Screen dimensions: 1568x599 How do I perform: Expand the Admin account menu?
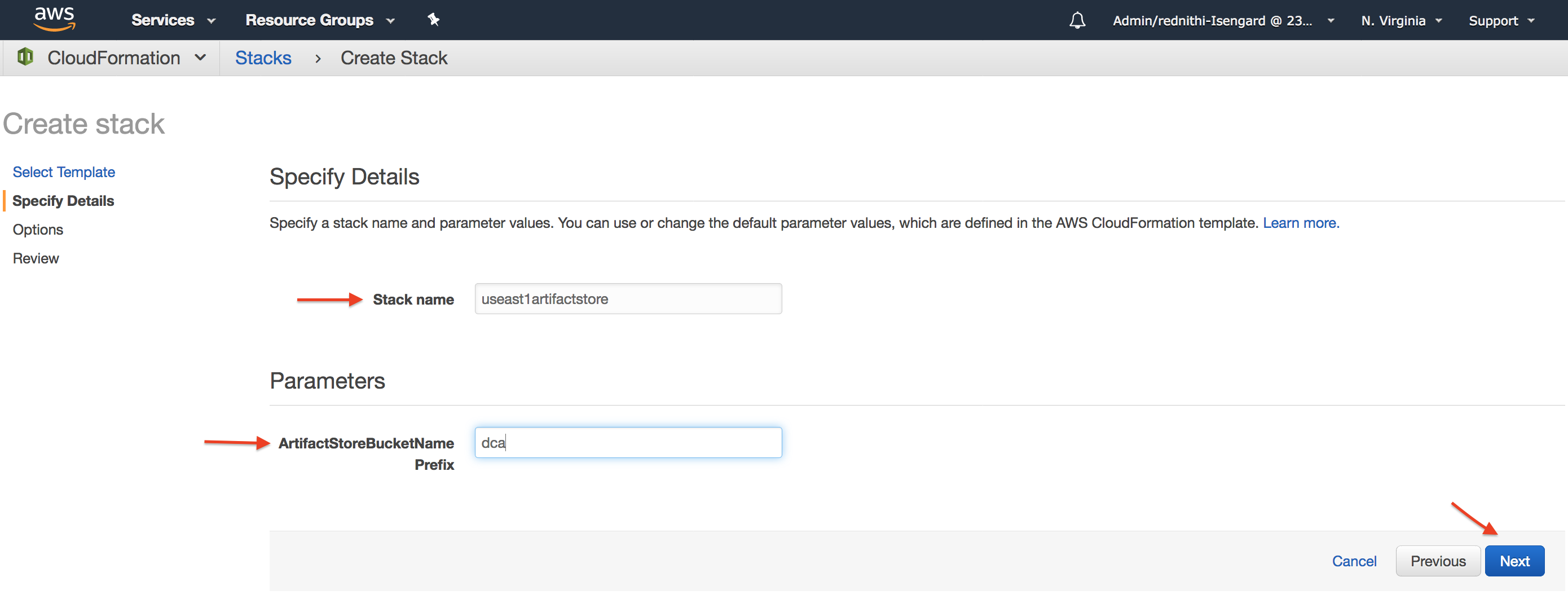coord(1223,21)
